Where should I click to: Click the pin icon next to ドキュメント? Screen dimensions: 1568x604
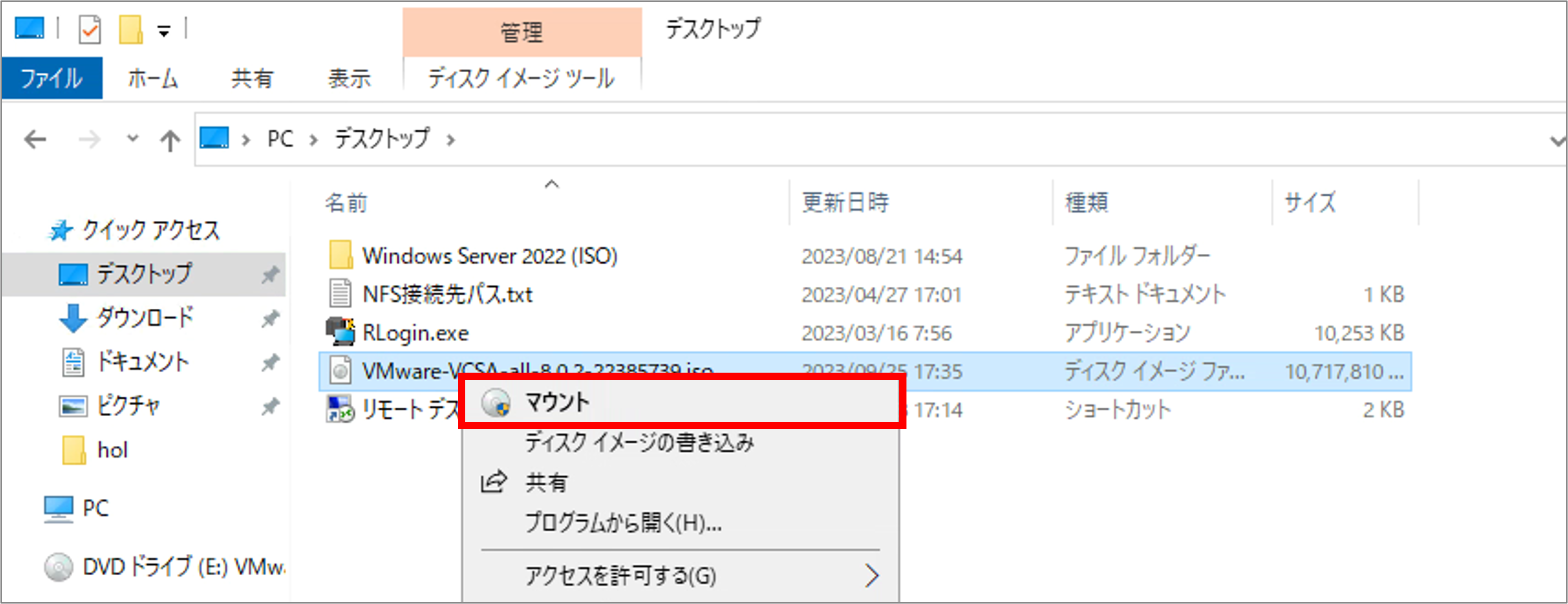pyautogui.click(x=270, y=363)
